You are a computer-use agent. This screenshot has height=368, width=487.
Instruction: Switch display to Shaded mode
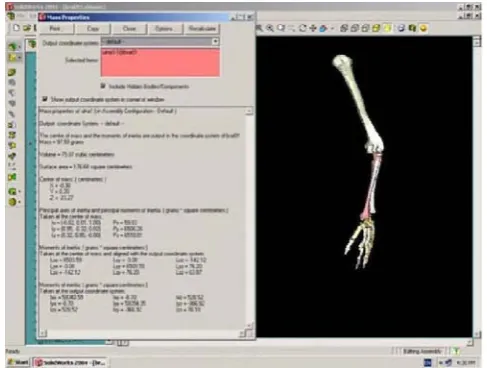(387, 28)
